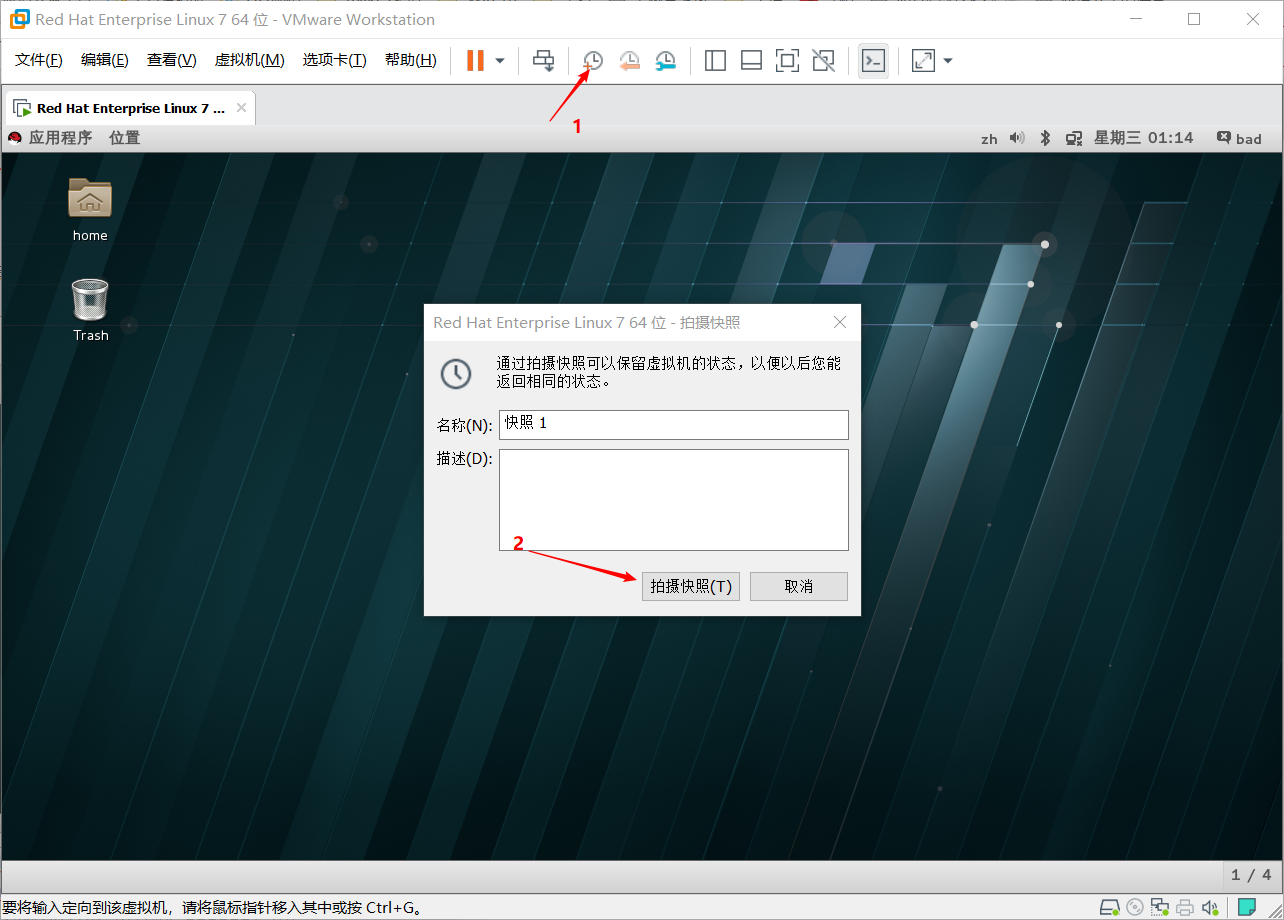Open the snapshot manager wrench-clock icon

(665, 61)
